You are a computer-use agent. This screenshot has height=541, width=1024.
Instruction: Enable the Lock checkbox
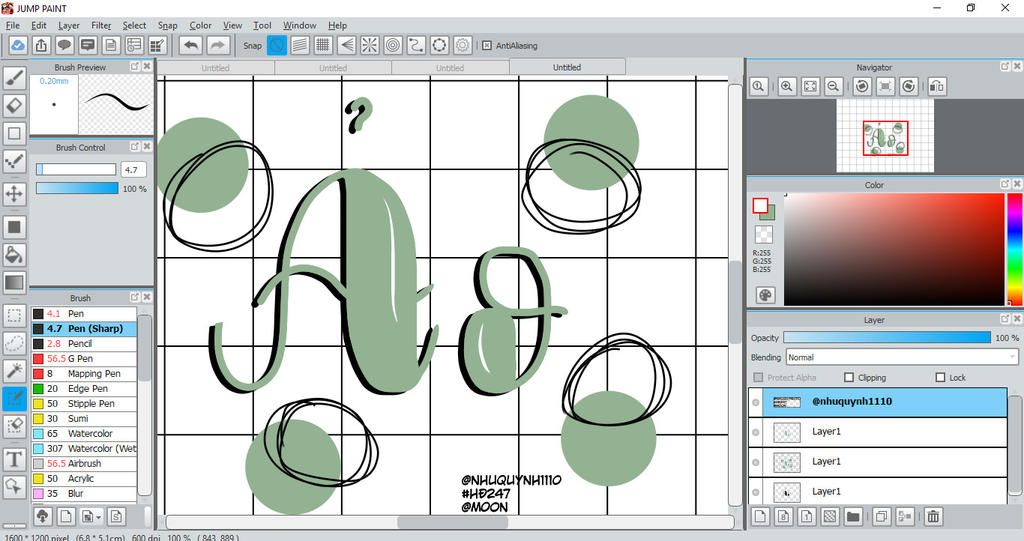coord(940,378)
